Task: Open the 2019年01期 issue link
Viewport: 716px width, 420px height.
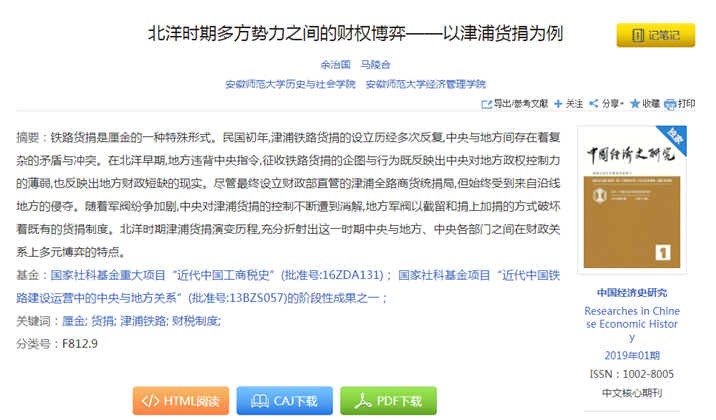Action: 631,356
